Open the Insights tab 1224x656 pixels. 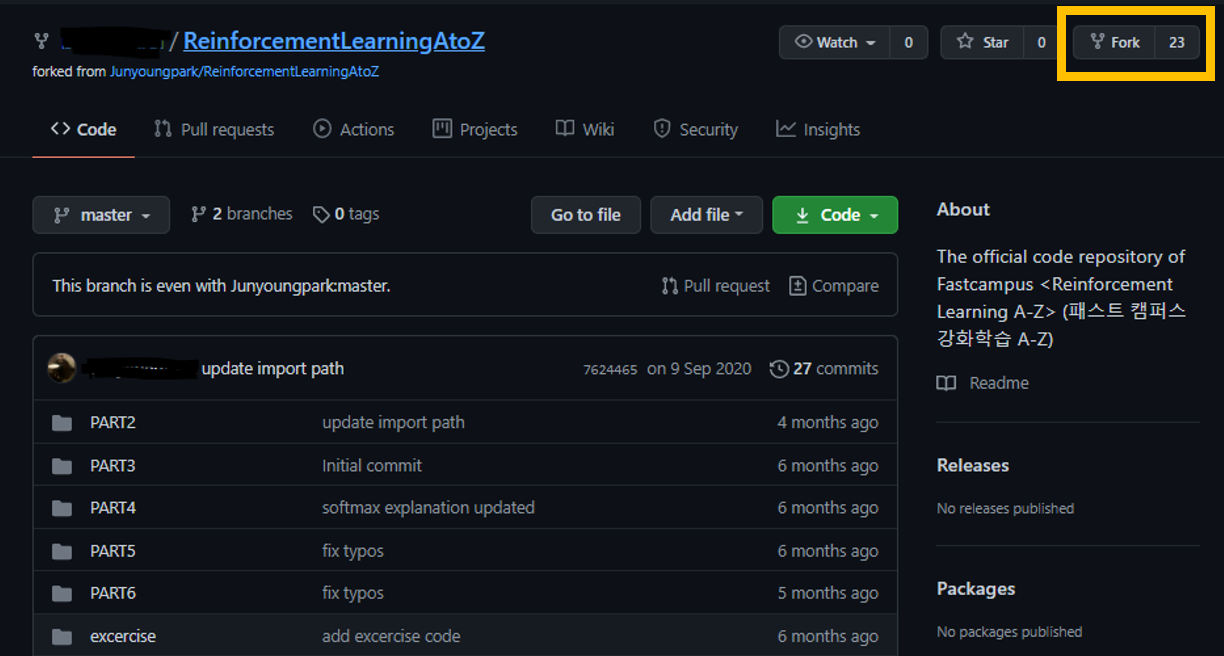pos(818,129)
